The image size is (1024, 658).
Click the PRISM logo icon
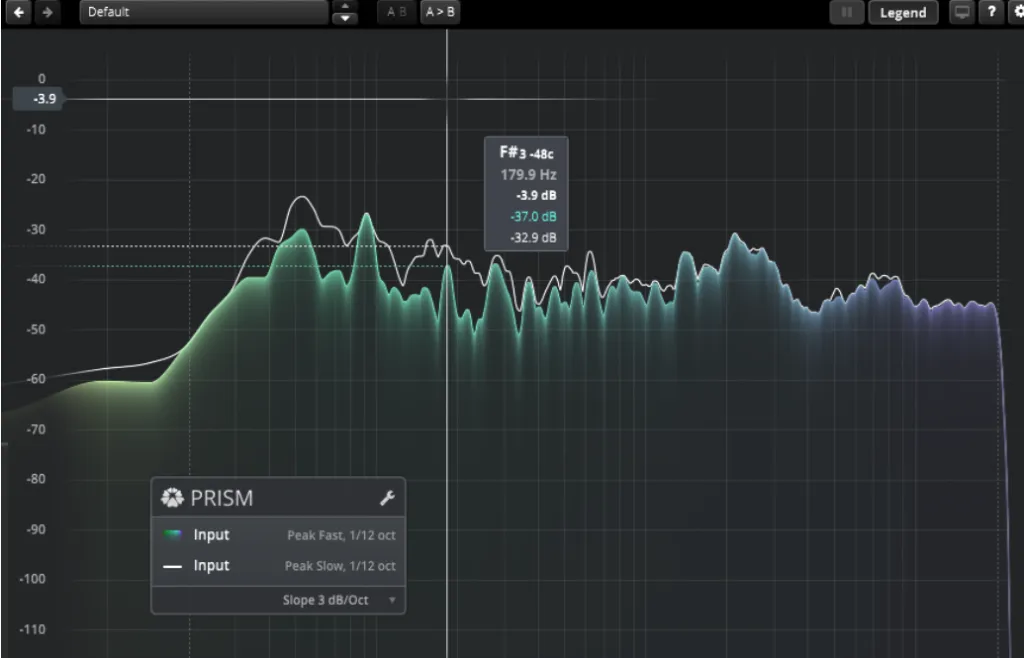172,498
